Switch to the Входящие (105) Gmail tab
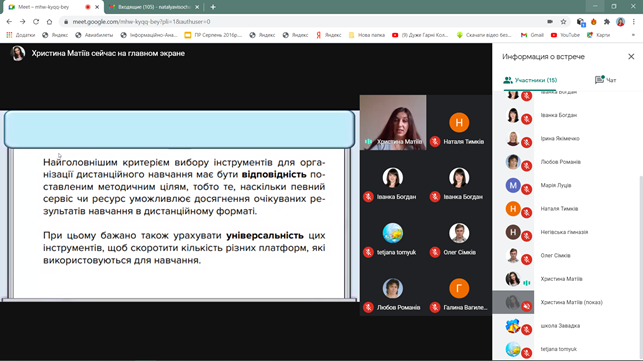The height and width of the screenshot is (361, 643). click(x=155, y=7)
